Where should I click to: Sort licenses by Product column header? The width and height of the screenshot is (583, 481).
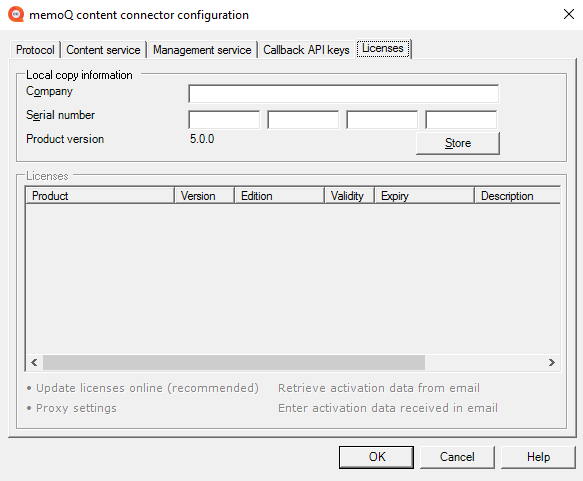pos(100,196)
